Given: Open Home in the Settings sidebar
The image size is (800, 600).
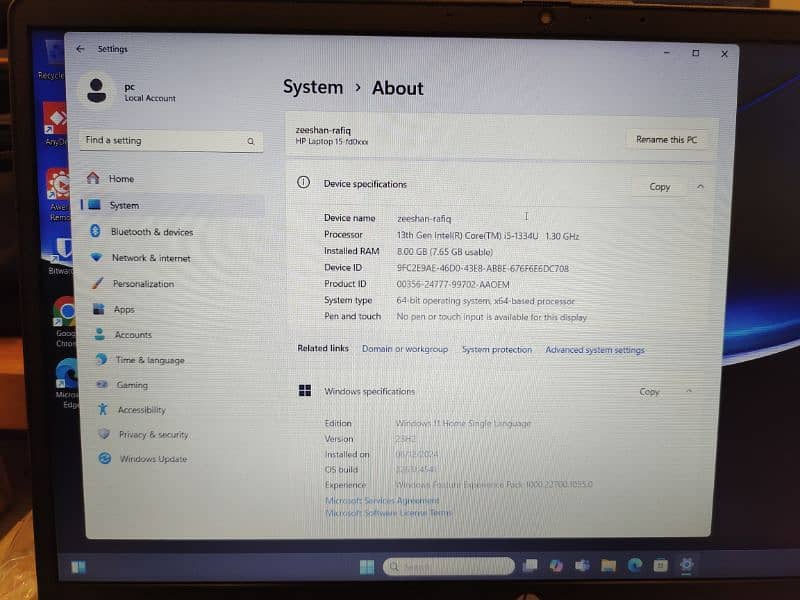Looking at the screenshot, I should (121, 179).
